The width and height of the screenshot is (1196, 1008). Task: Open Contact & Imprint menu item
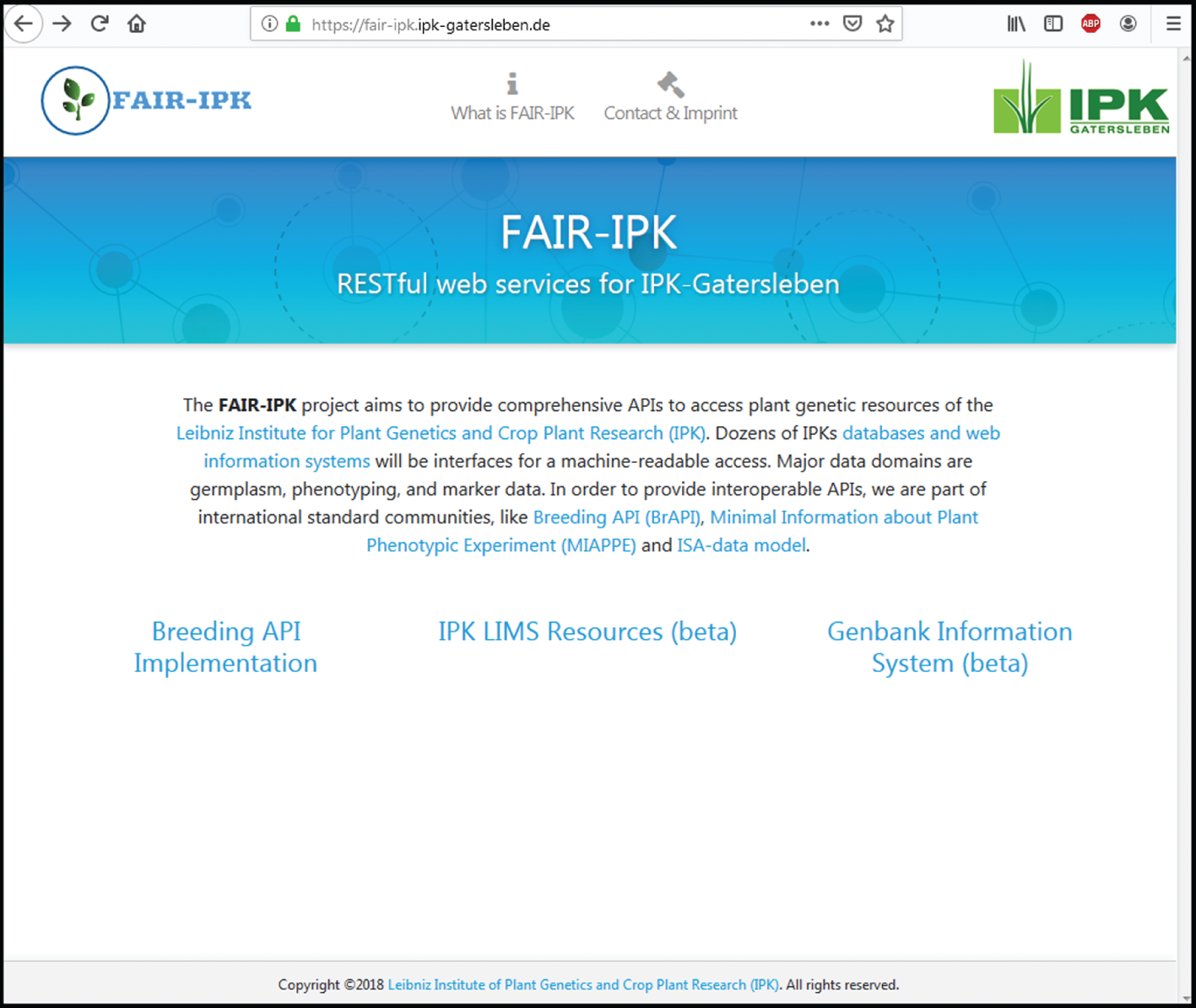coord(670,99)
